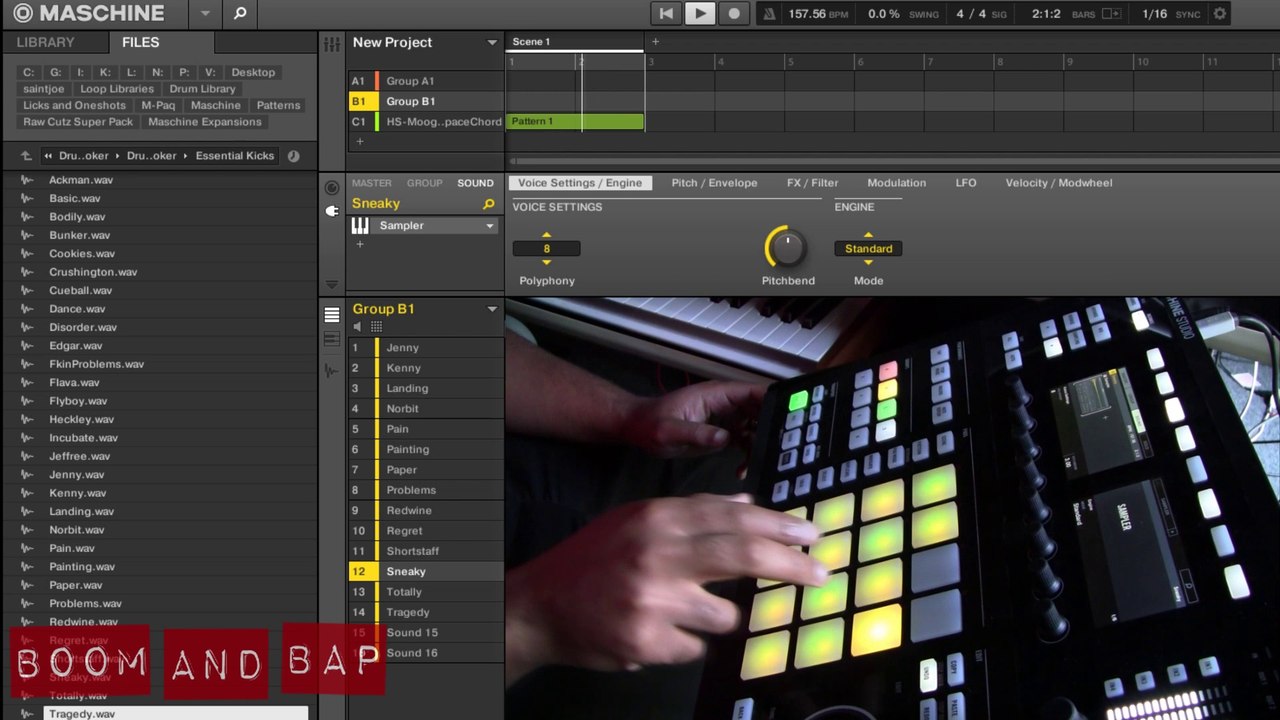Open the engine Mode Standard selector
Screen dimensions: 1280x720
pyautogui.click(x=868, y=249)
